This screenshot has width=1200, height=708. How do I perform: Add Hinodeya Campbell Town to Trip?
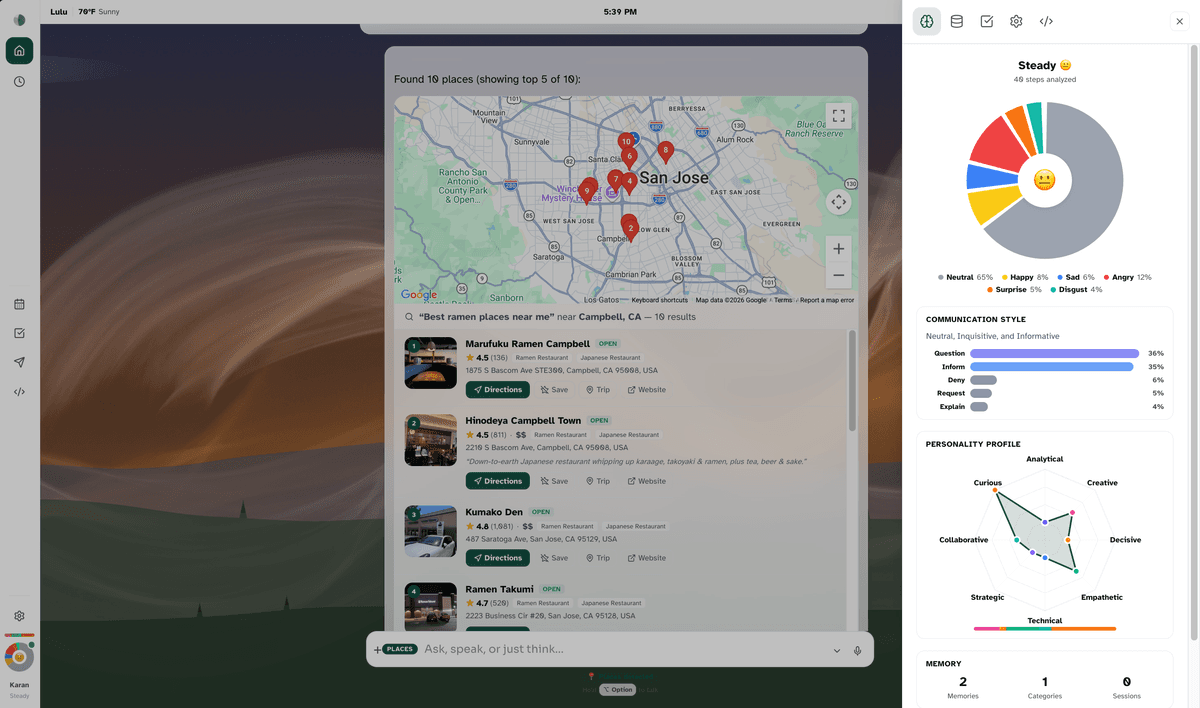click(x=598, y=481)
